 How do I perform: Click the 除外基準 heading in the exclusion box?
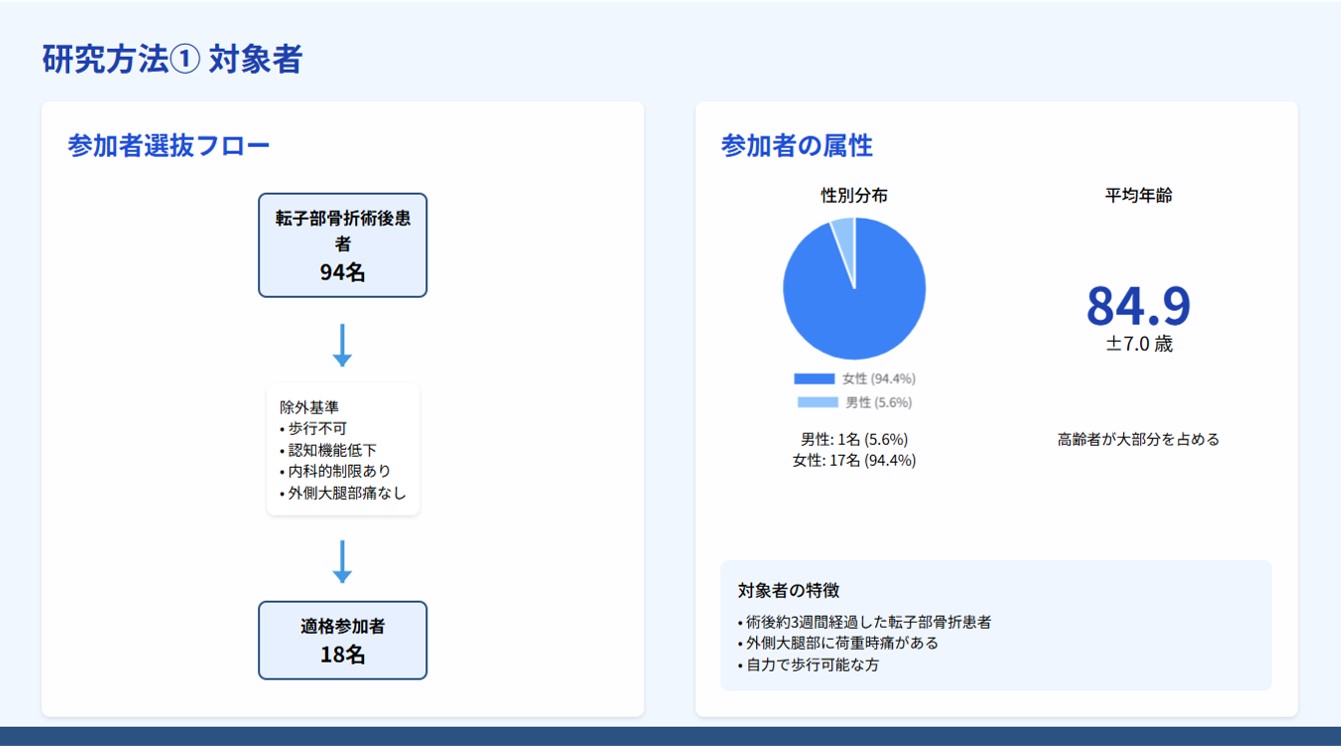click(x=310, y=407)
